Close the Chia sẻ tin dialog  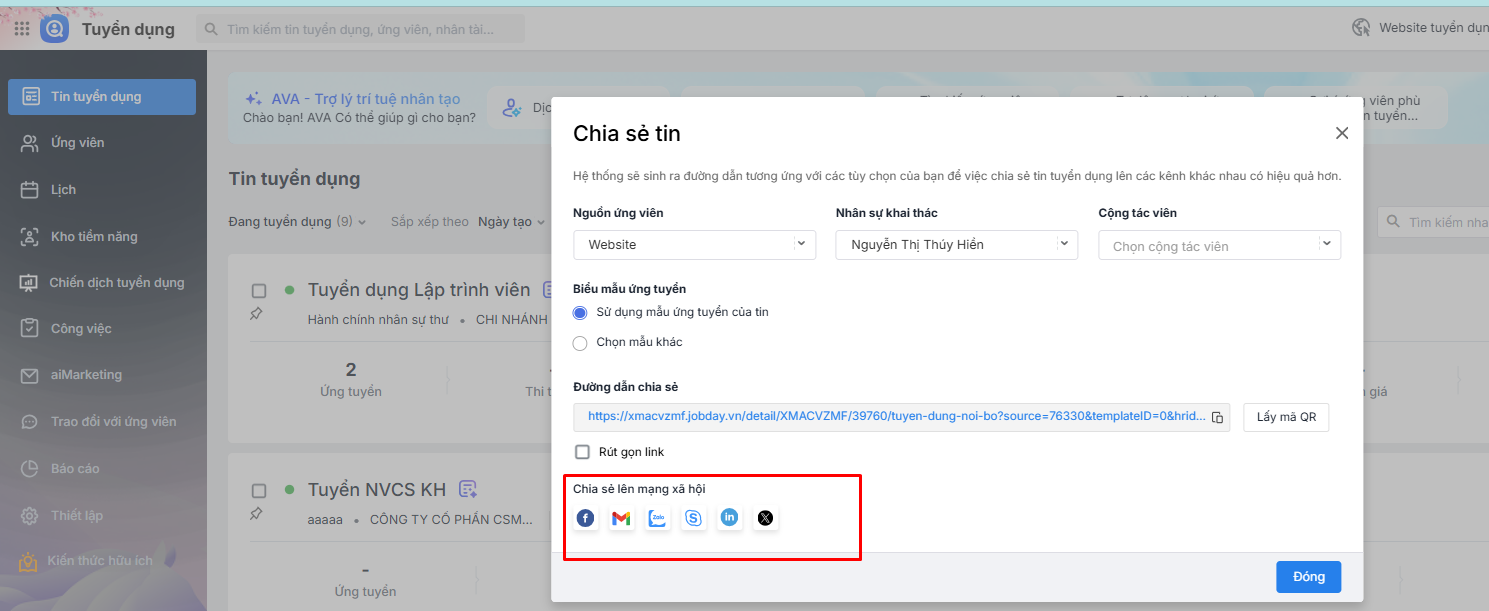pos(1342,133)
